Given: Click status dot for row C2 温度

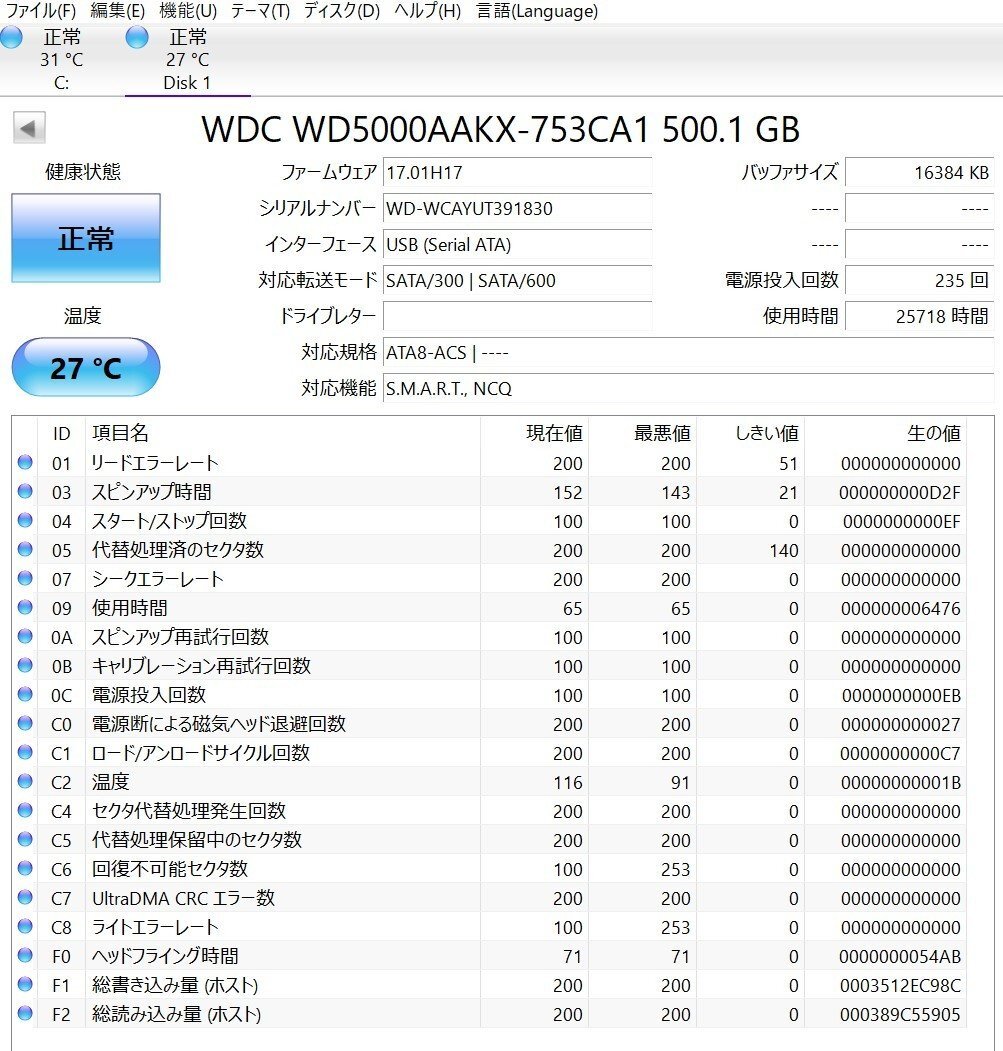Looking at the screenshot, I should (25, 781).
